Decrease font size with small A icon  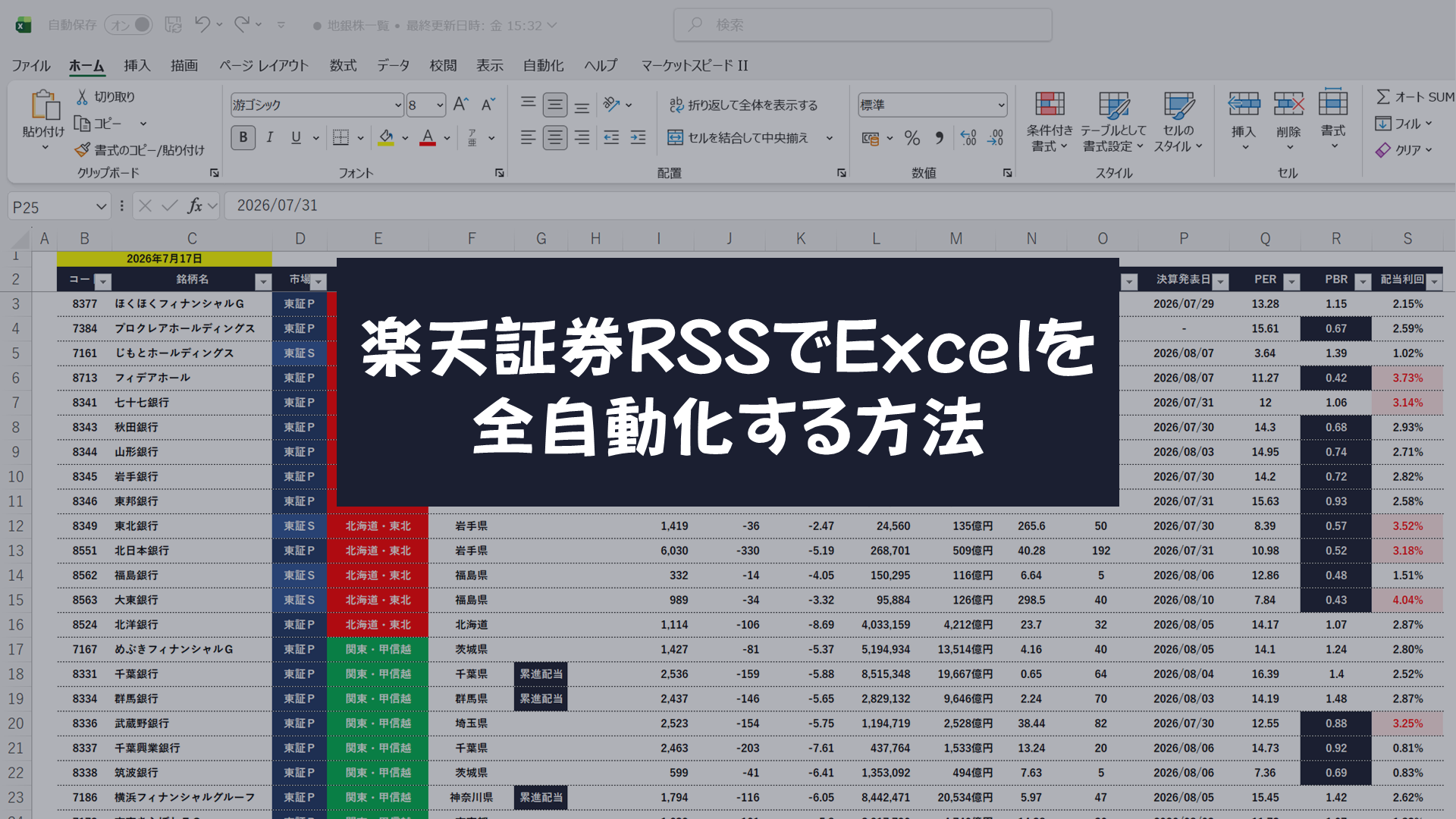coord(488,105)
